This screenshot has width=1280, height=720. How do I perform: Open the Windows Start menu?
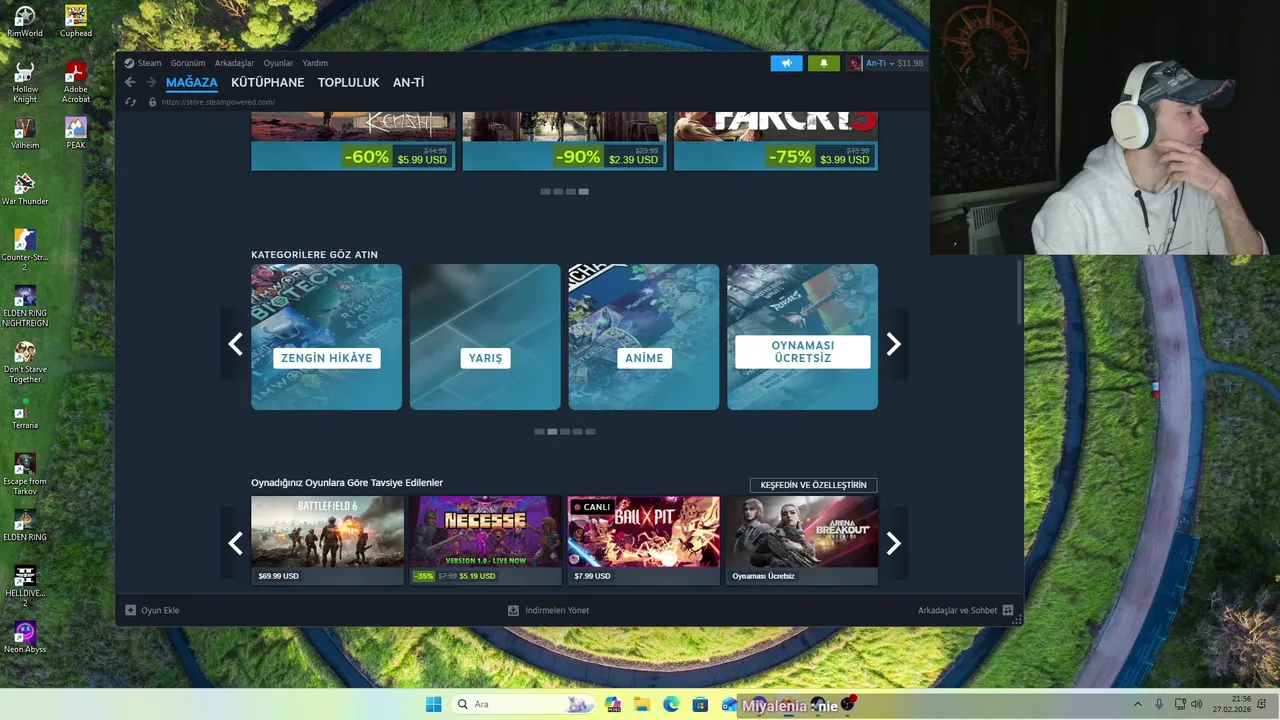[x=433, y=705]
